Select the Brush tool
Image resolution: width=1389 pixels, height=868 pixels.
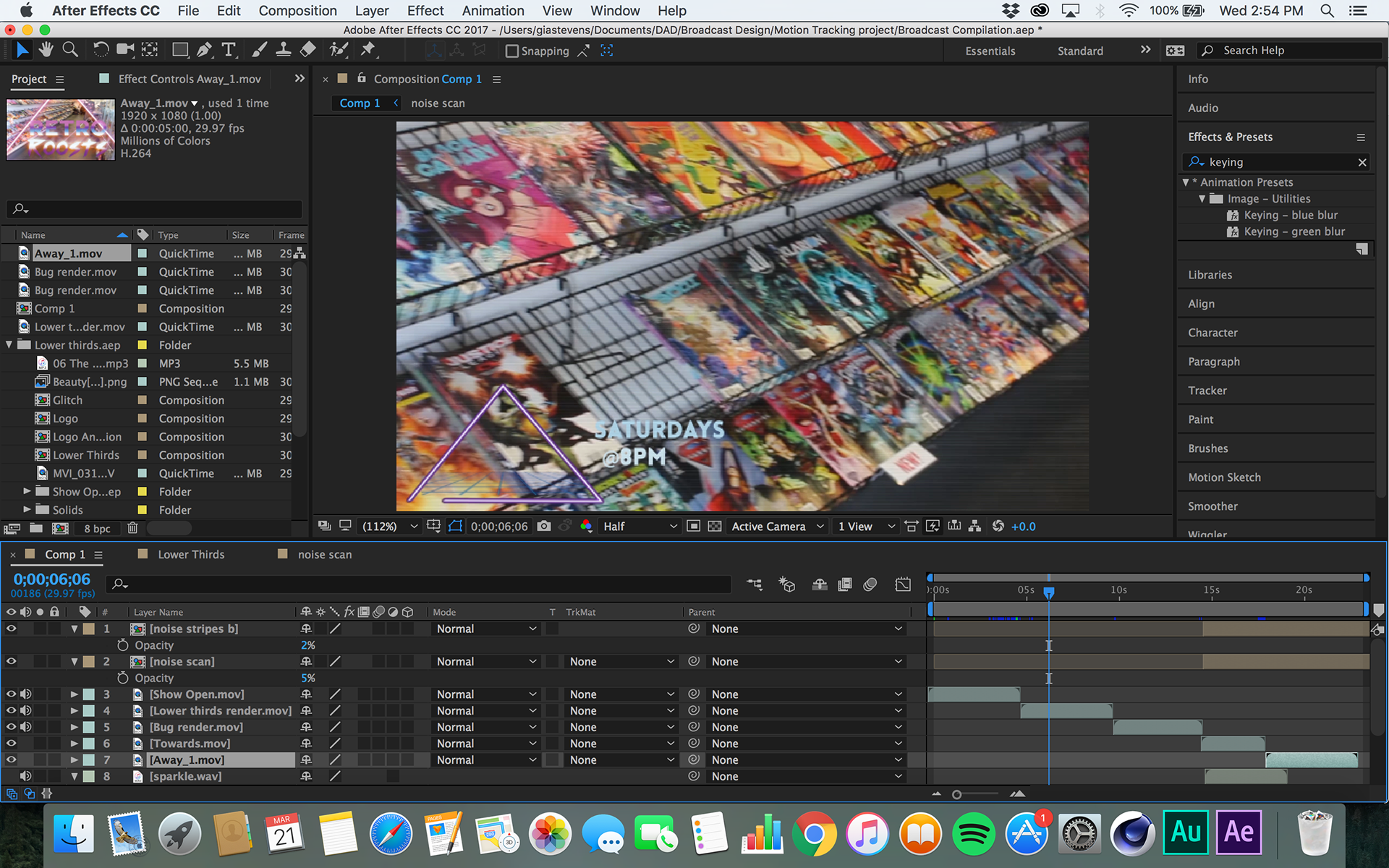click(259, 50)
